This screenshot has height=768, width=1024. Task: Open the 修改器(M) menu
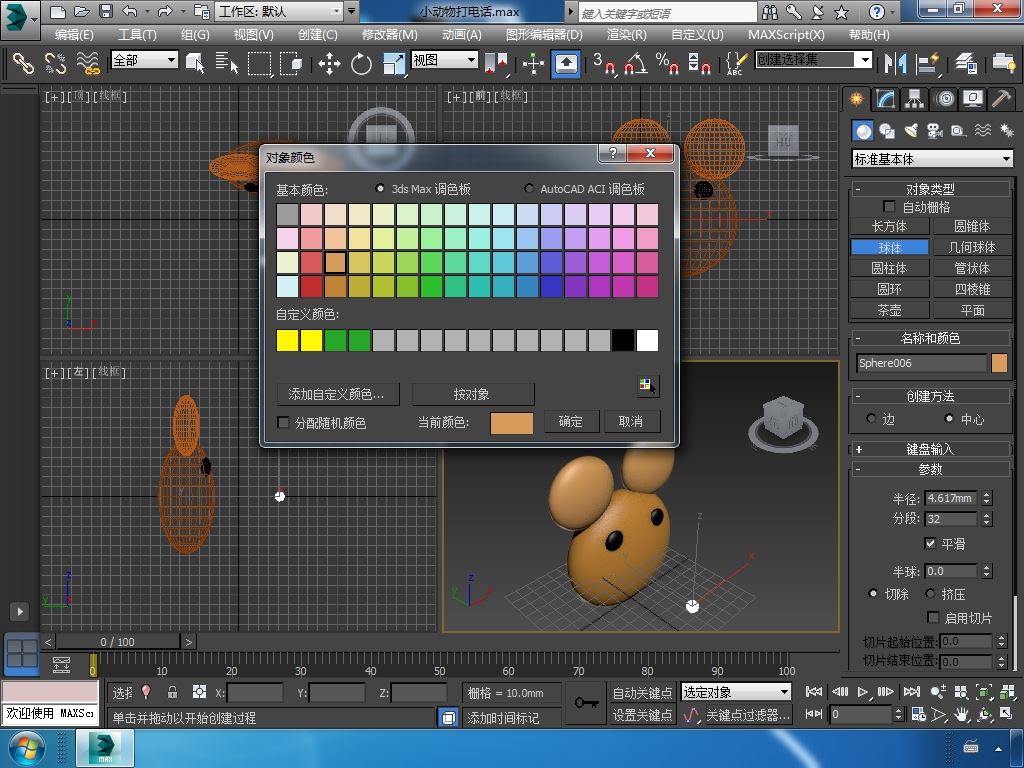tap(390, 35)
